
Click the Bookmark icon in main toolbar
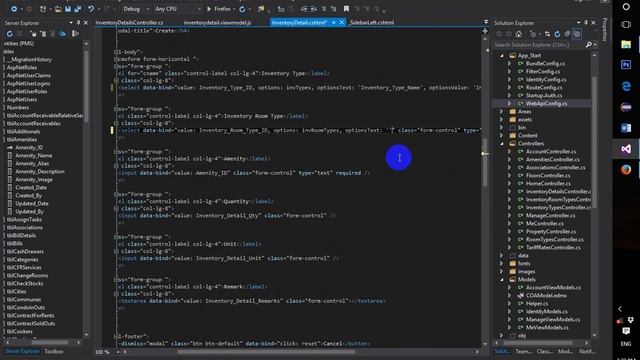[346, 9]
